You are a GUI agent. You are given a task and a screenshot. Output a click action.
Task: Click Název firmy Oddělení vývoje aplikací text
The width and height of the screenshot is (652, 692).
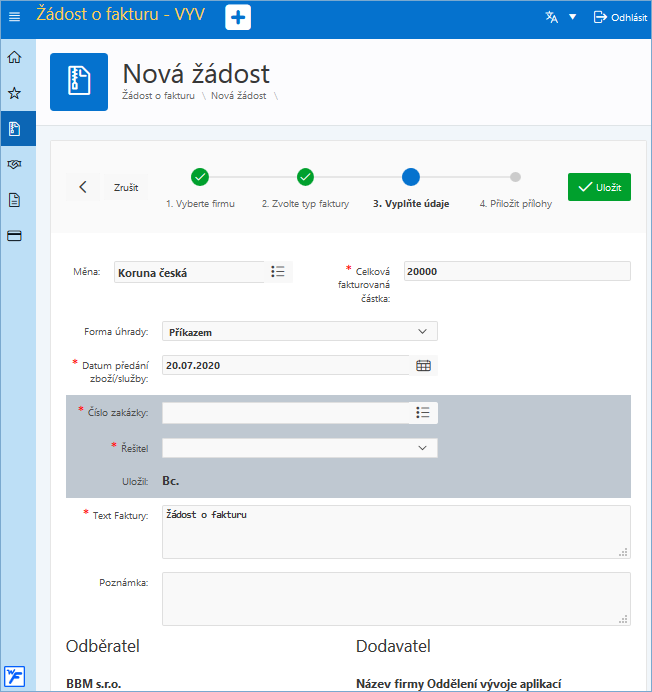click(x=459, y=684)
